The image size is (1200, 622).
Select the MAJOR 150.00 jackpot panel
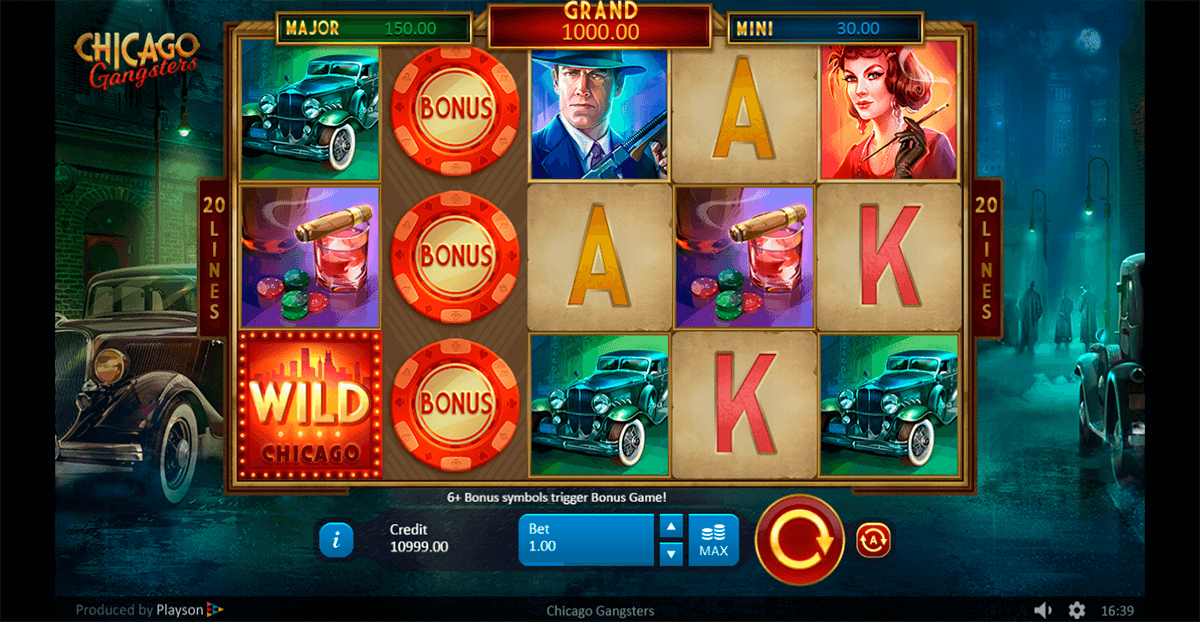pos(374,28)
